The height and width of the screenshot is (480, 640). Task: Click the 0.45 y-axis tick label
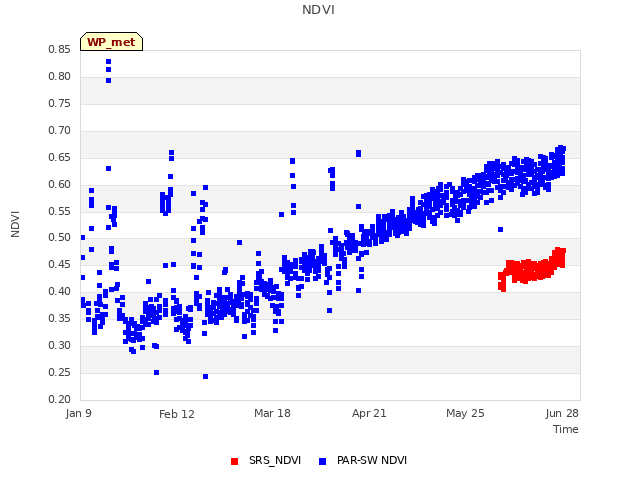(60, 264)
